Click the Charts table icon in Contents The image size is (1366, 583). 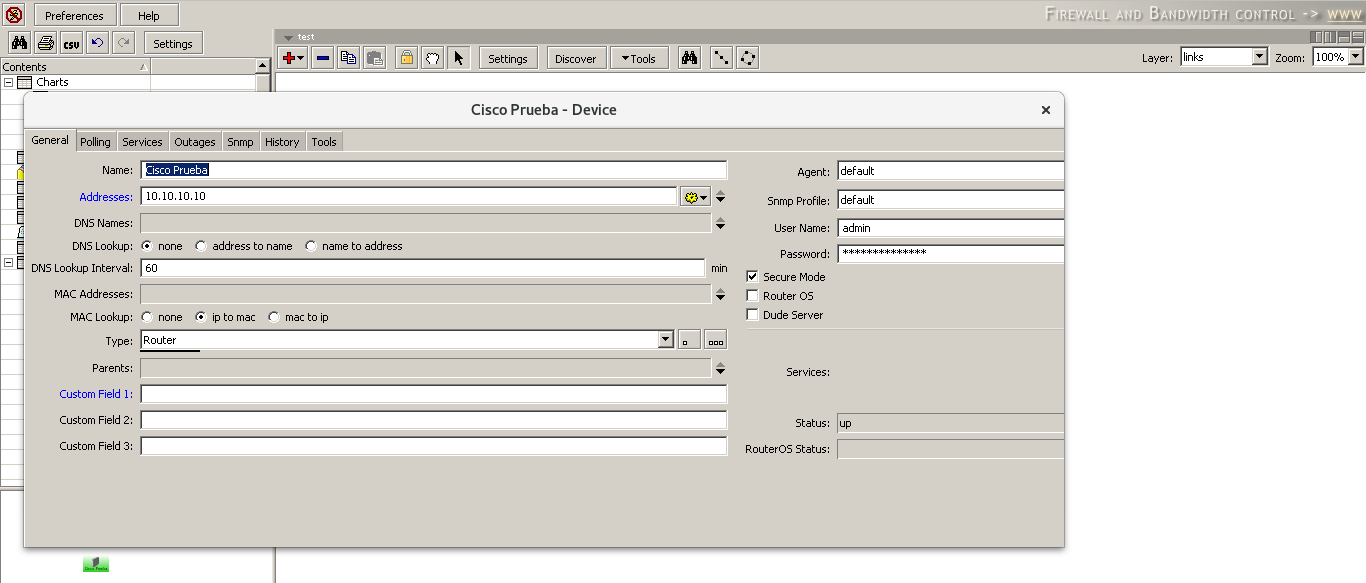pos(25,82)
